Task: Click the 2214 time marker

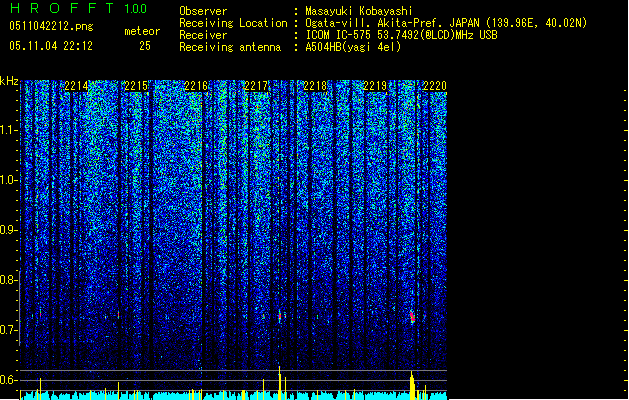Action: coord(76,86)
